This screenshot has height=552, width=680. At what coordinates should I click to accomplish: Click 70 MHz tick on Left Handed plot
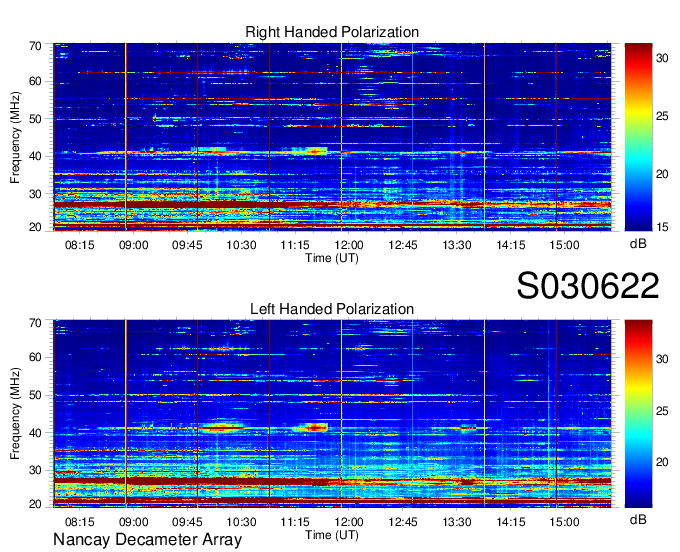[35, 323]
